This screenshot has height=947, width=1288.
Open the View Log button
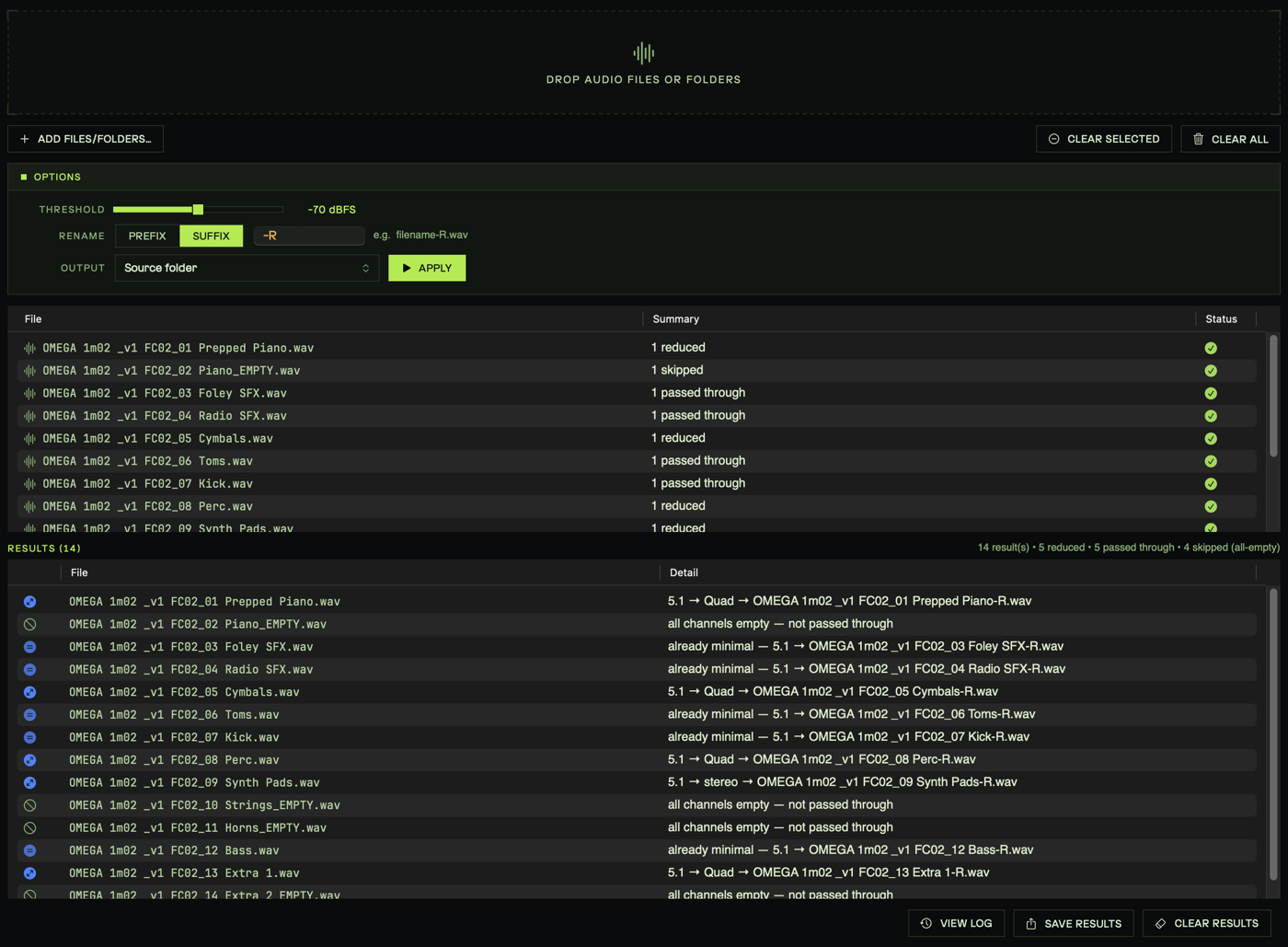957,923
